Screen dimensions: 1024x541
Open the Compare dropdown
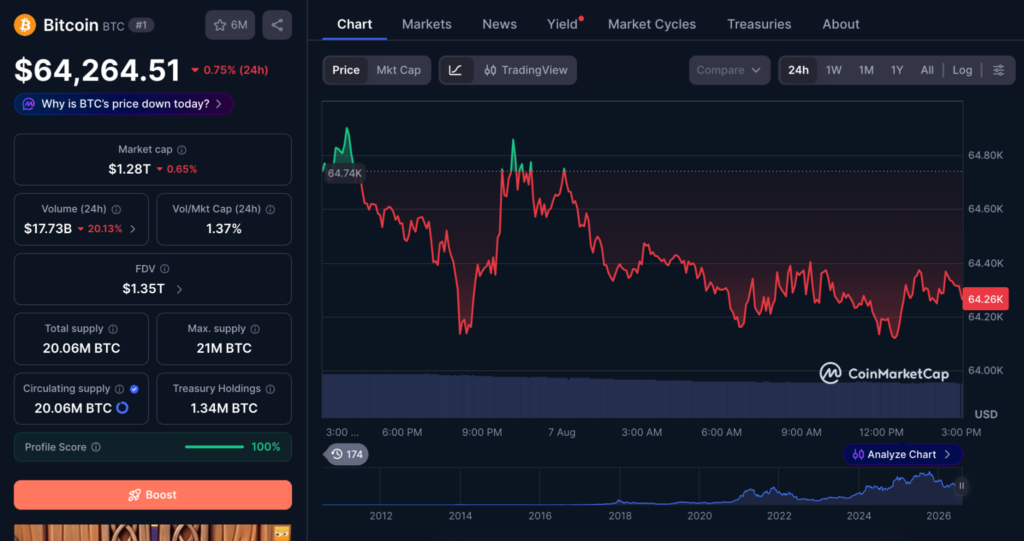click(729, 70)
